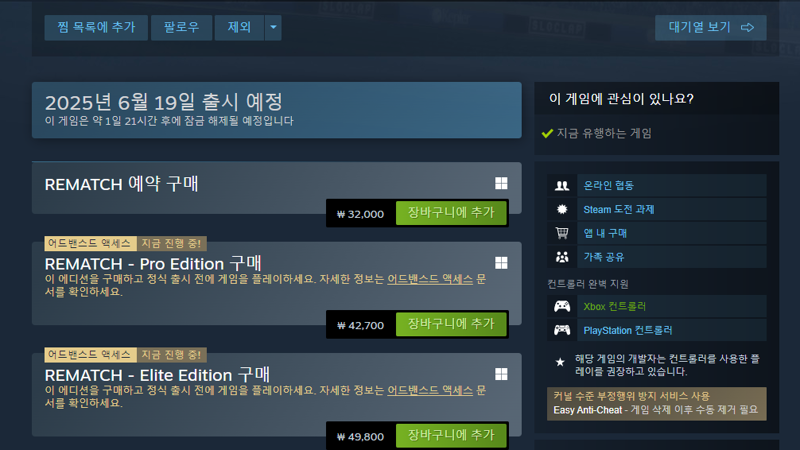The image size is (800, 450).
Task: Open the 온라인 협동 category link
Action: pyautogui.click(x=608, y=185)
